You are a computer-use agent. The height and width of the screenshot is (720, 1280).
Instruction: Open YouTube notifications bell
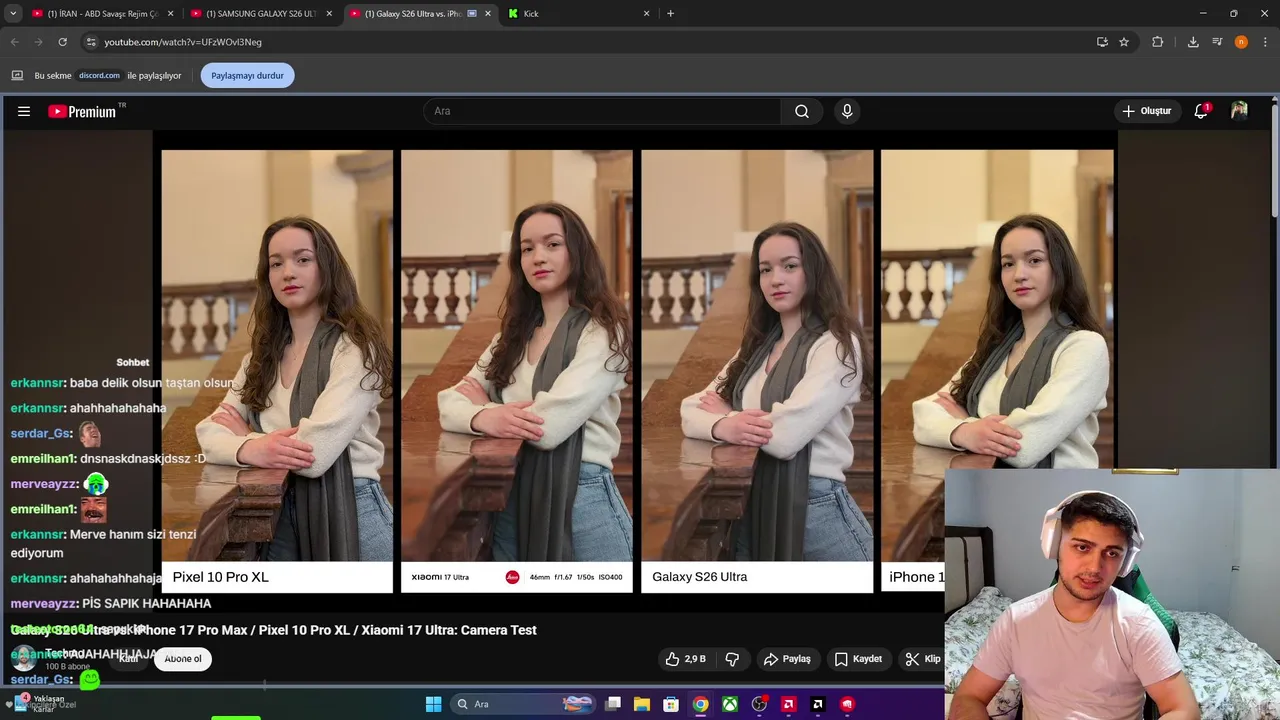pos(1201,111)
